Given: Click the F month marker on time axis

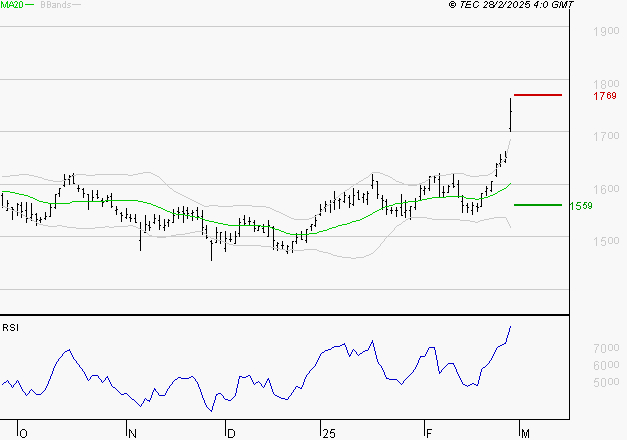Looking at the screenshot, I should pos(429,434).
